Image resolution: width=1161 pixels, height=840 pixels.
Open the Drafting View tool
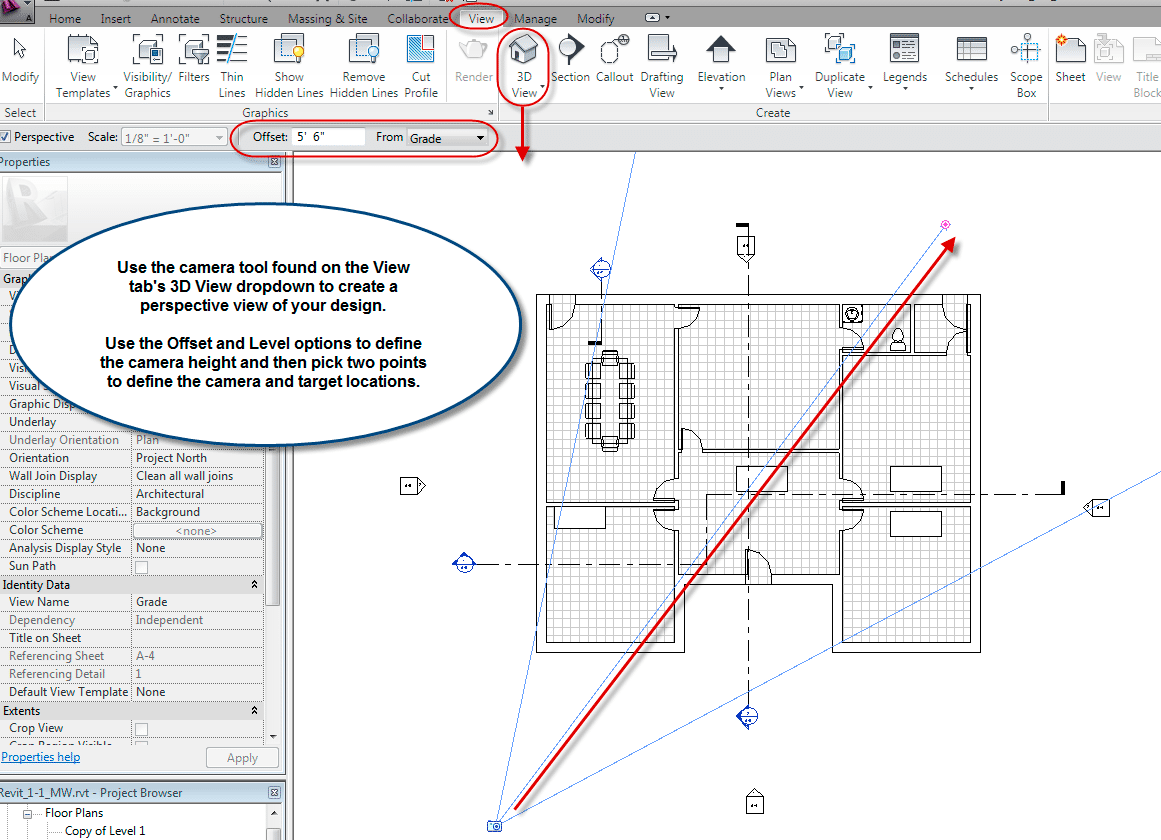coord(661,52)
